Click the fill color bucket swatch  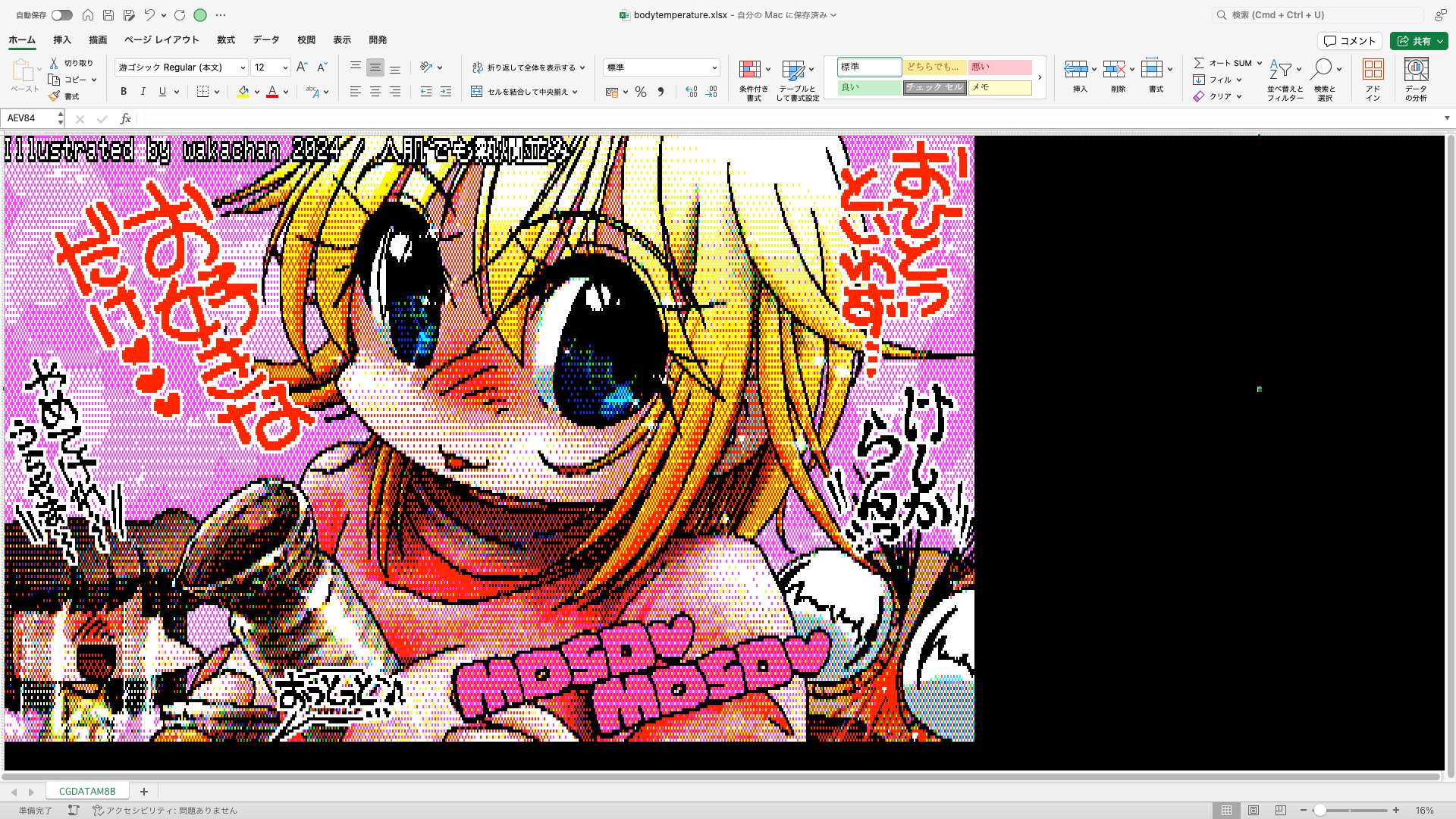pos(243,92)
